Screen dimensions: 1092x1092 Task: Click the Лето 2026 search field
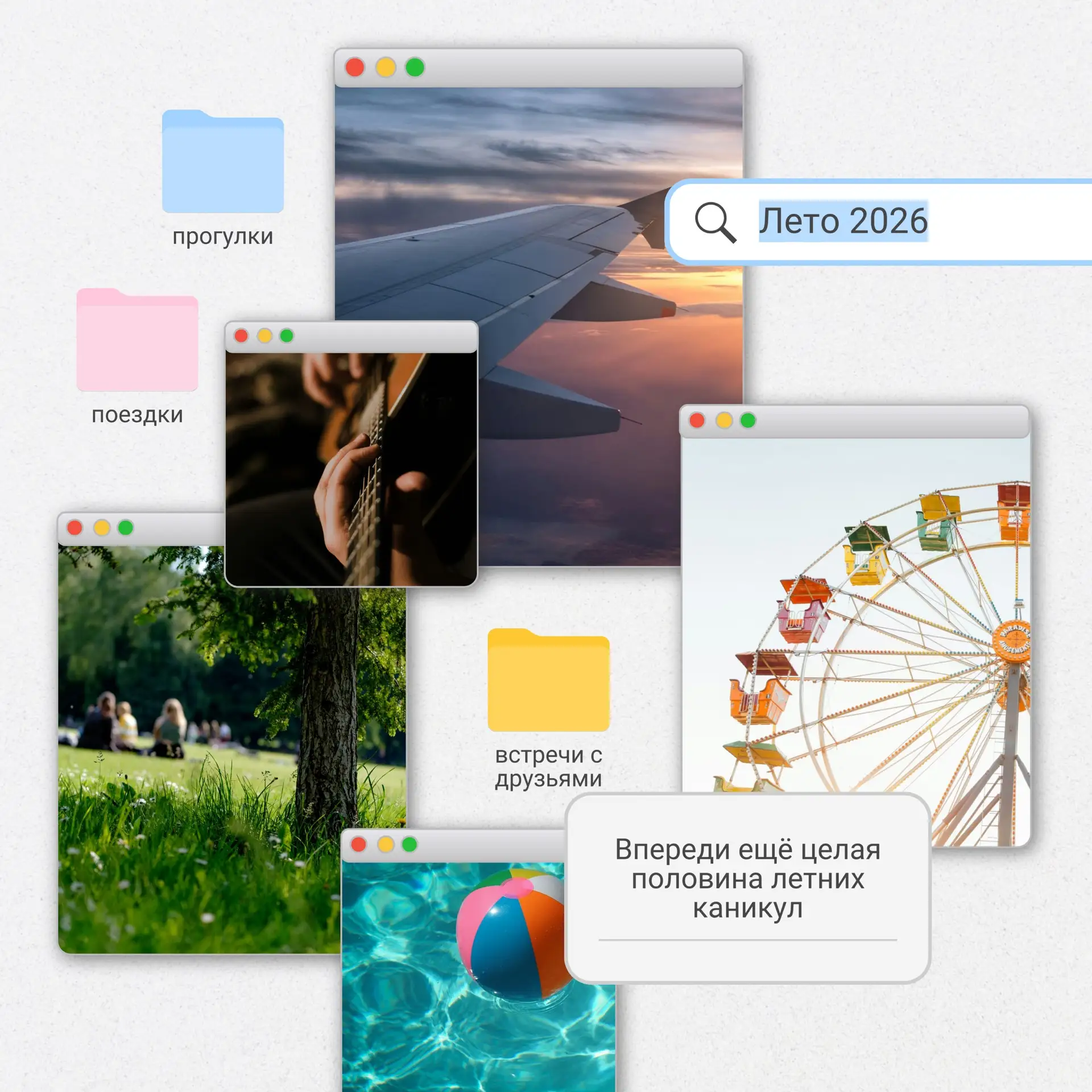[879, 222]
